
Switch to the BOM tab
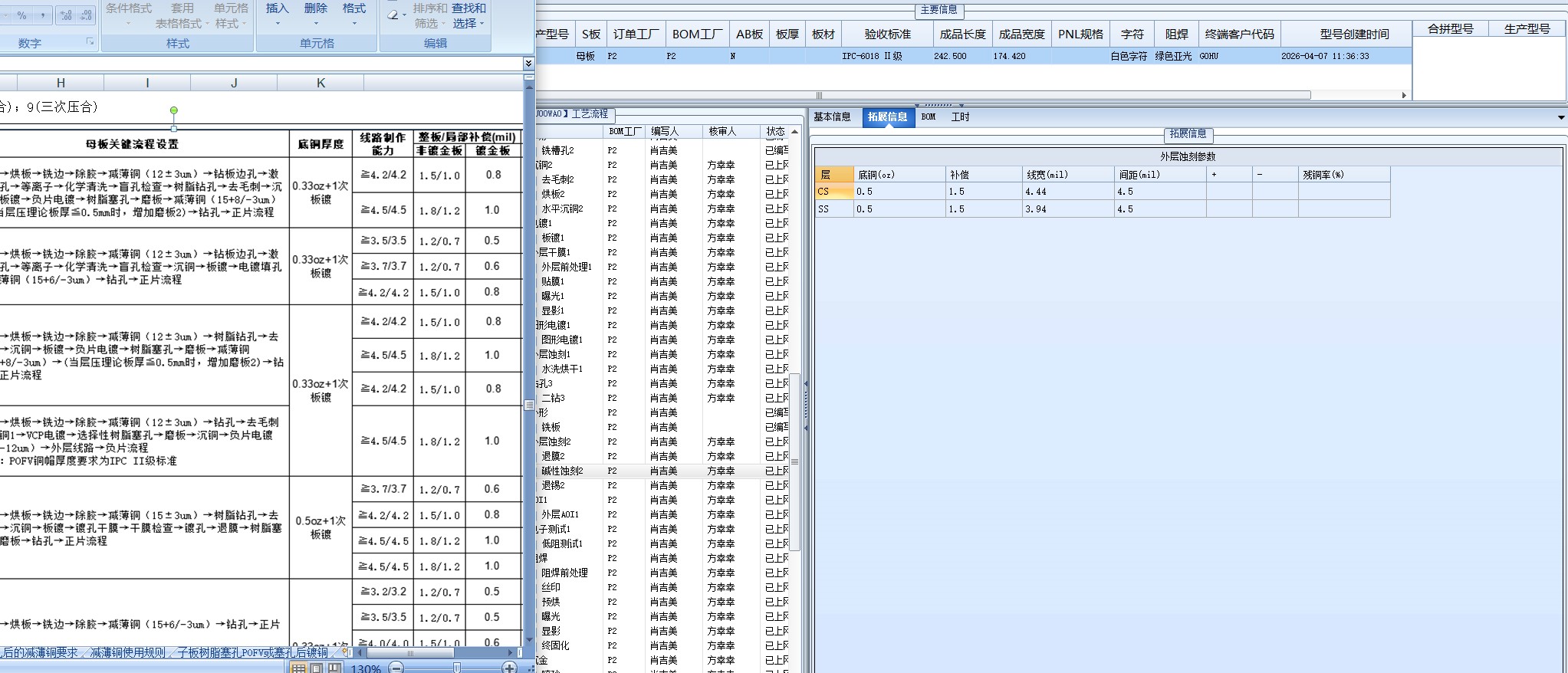[x=929, y=117]
